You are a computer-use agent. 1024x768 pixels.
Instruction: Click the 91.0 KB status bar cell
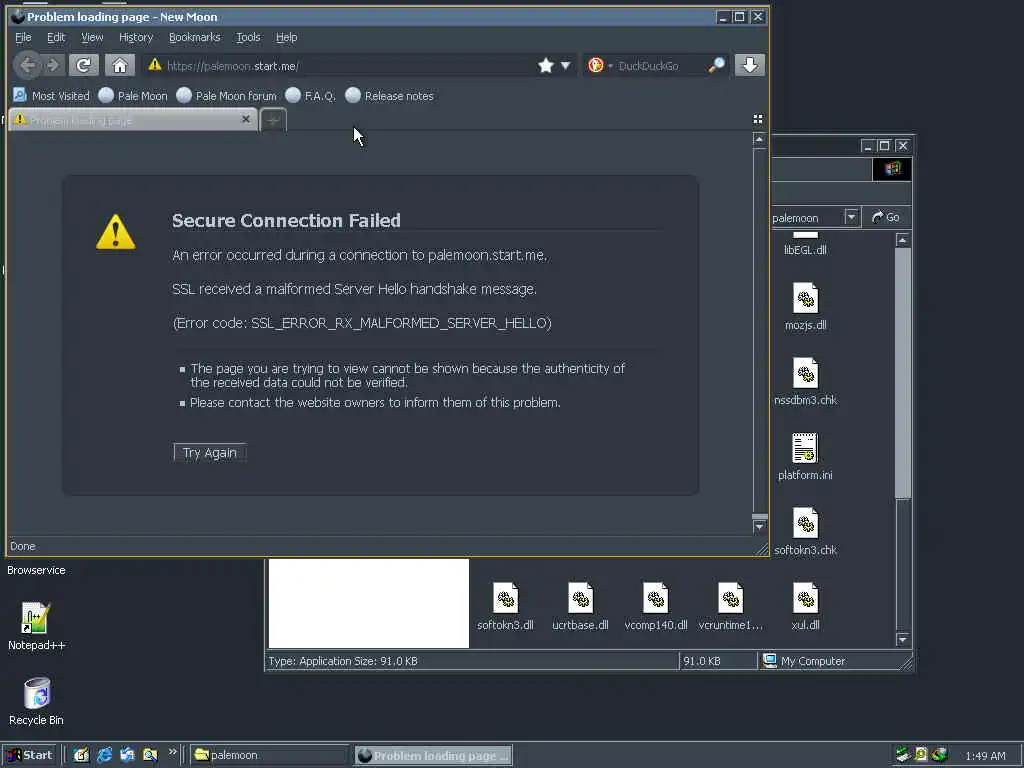coord(717,661)
